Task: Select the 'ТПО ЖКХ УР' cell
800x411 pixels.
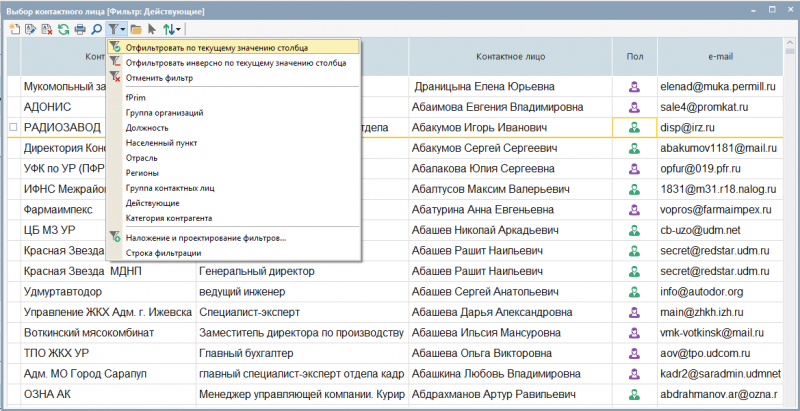Action: tap(108, 353)
